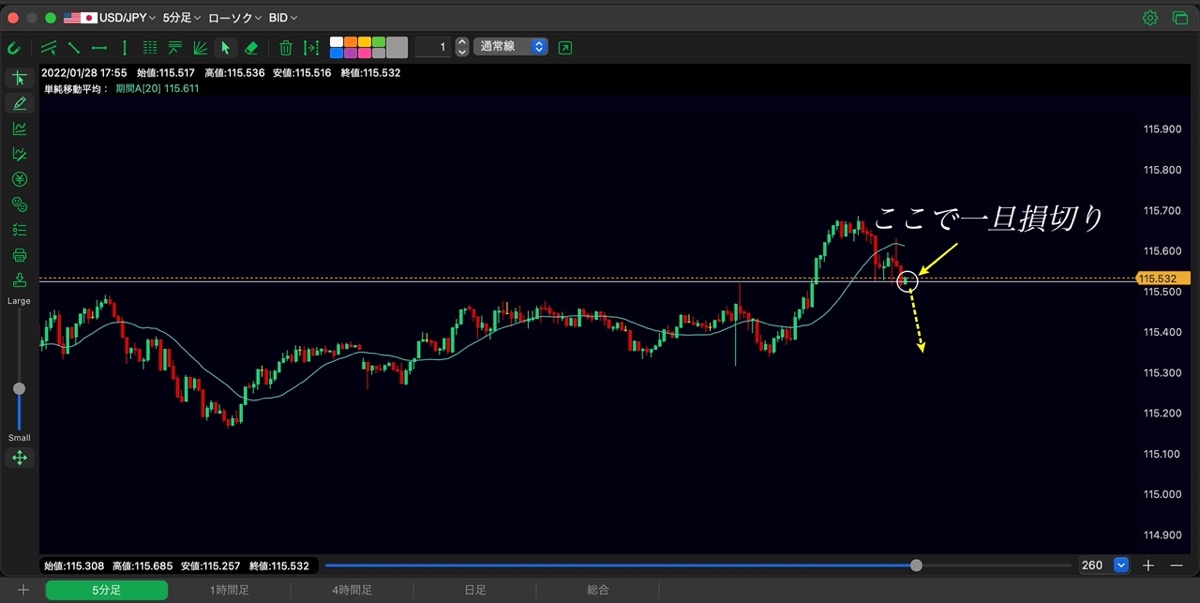Open the settings gear icon
1200x603 pixels.
pos(1150,18)
